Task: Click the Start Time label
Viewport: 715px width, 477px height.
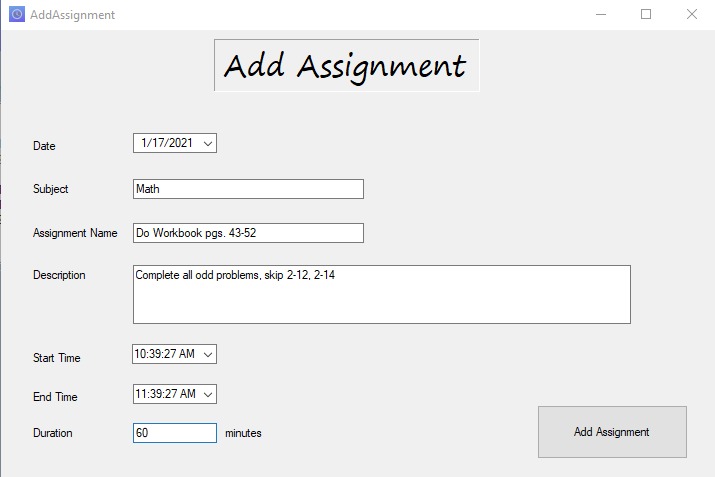Action: pos(57,358)
